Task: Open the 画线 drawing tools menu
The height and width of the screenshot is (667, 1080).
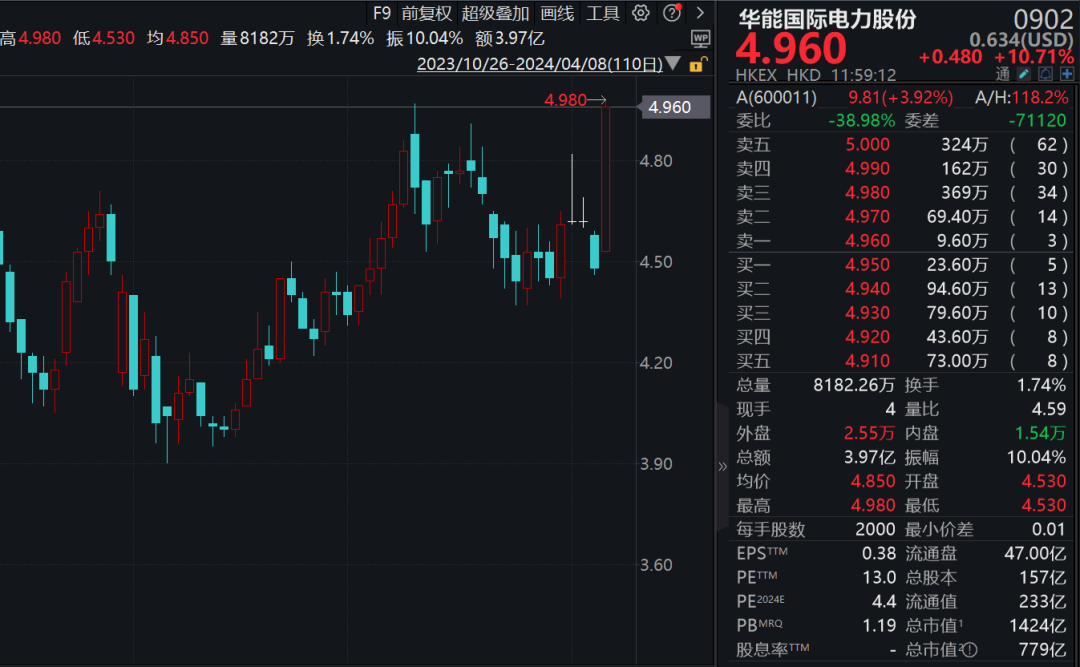Action: click(x=557, y=13)
